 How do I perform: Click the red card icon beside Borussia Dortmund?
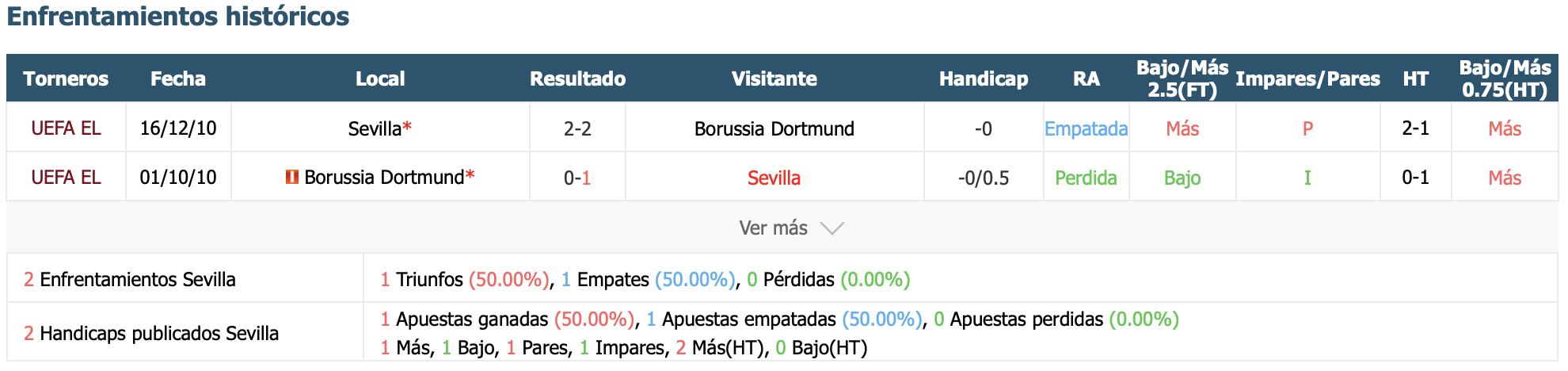[292, 177]
